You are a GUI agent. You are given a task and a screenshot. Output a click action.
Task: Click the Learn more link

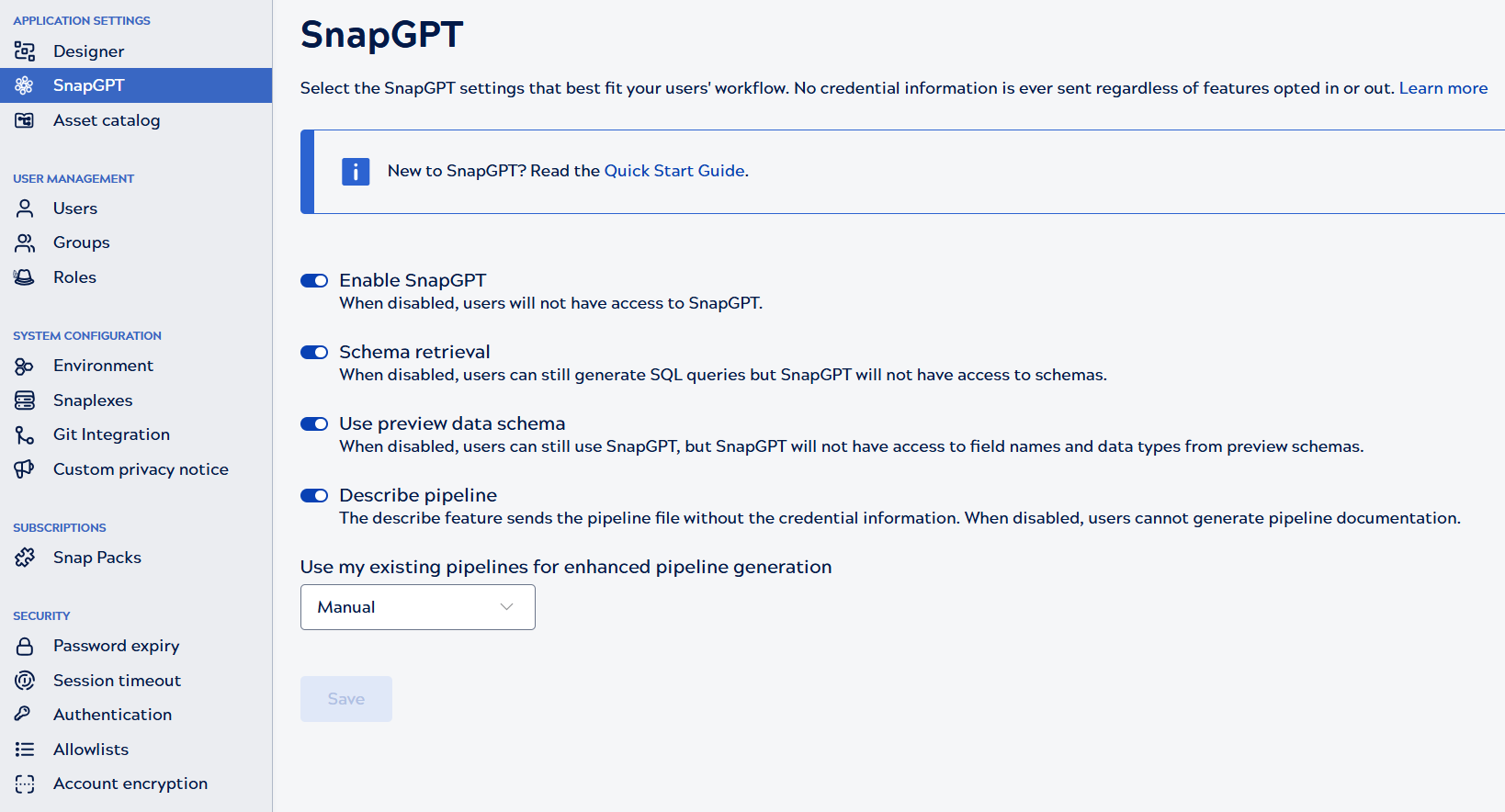(x=1443, y=87)
